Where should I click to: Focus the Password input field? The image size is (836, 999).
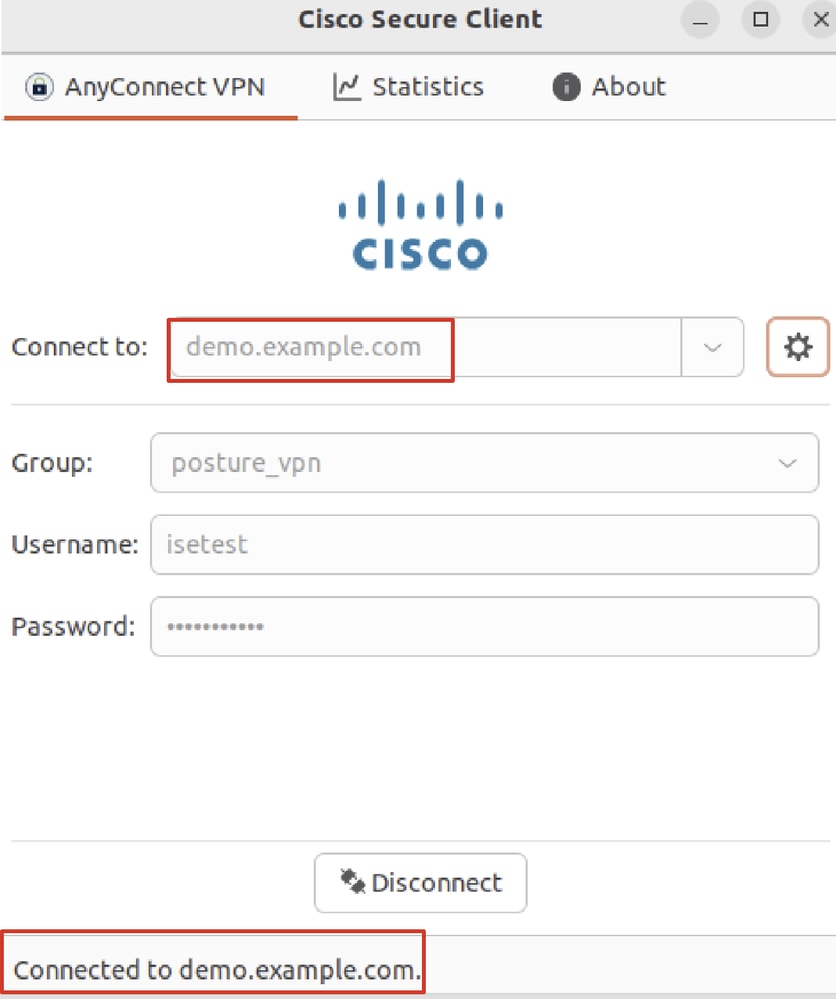tap(484, 627)
